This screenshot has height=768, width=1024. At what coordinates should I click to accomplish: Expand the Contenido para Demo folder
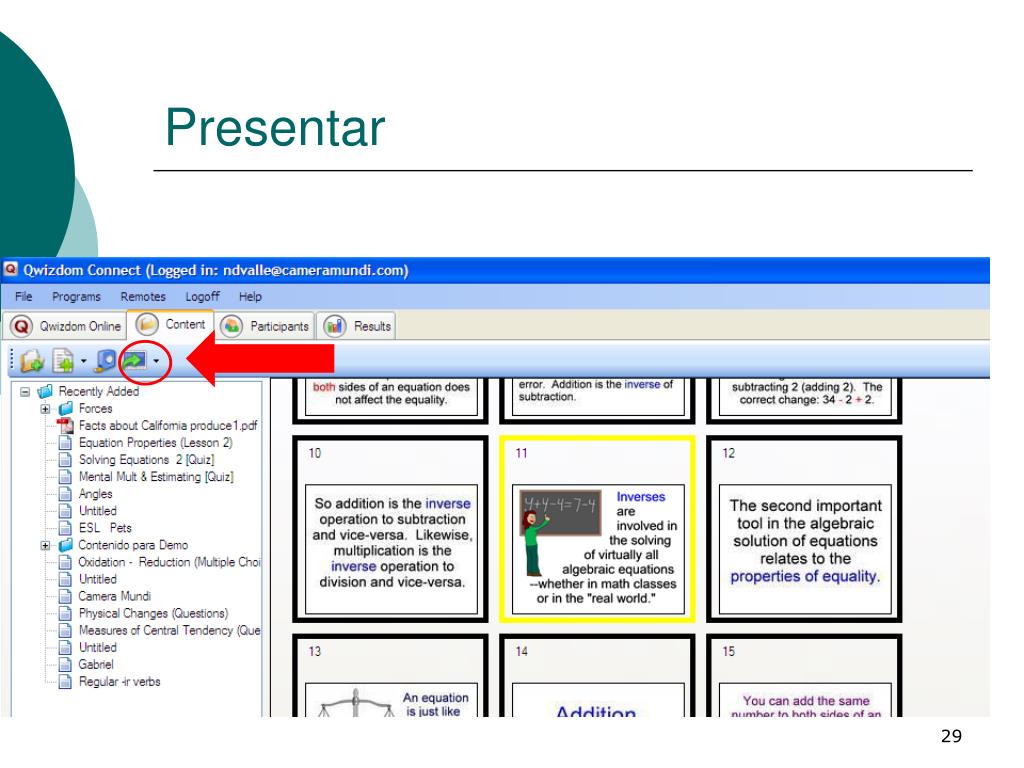45,545
